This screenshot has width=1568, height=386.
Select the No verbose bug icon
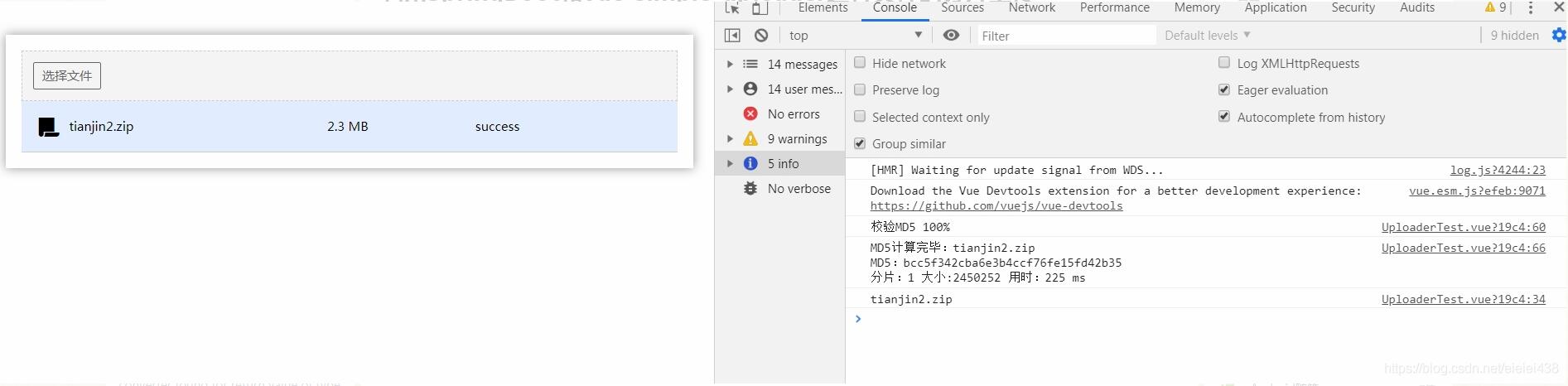point(750,188)
